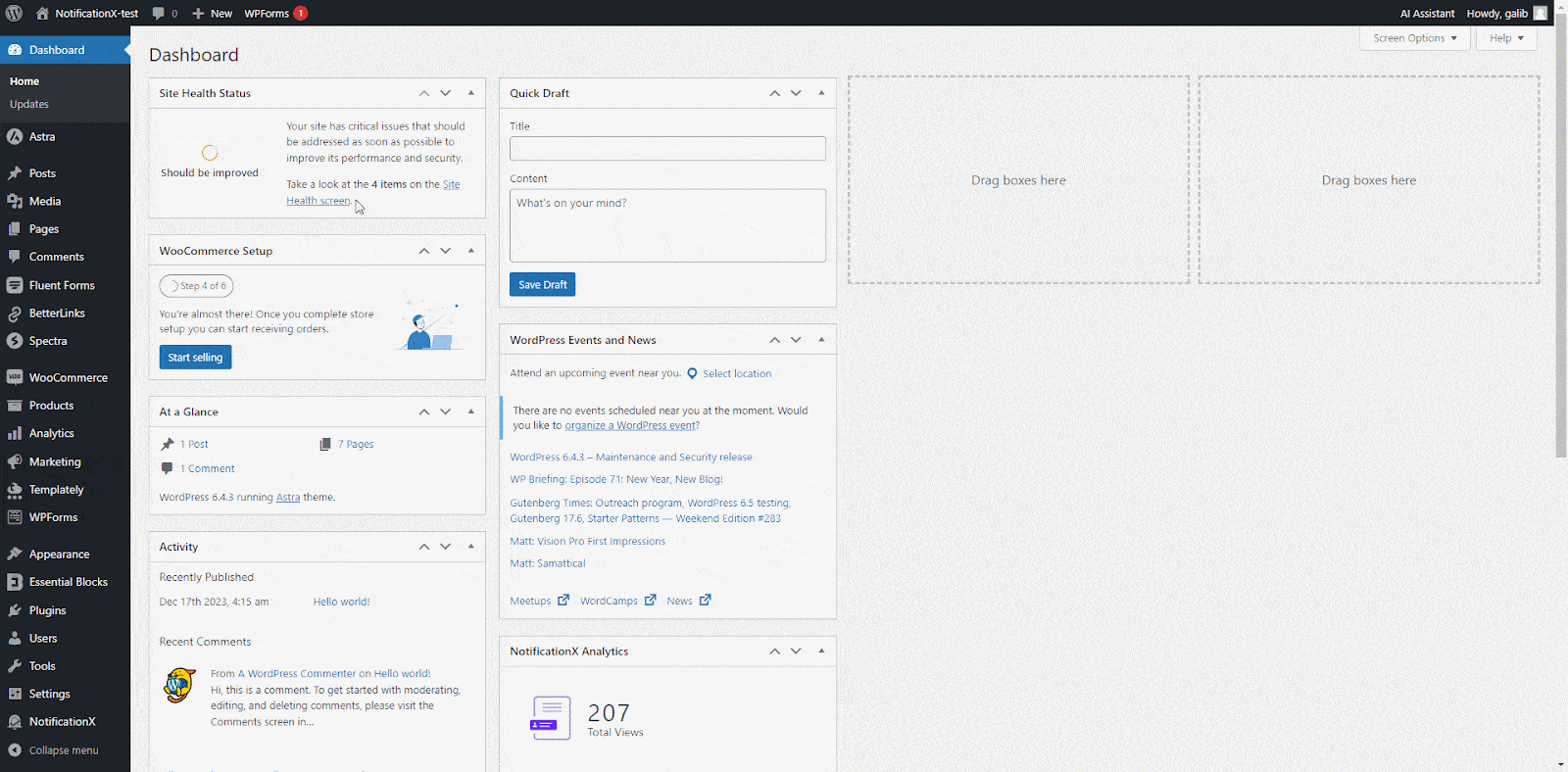Click the Astra icon in sidebar
The image size is (1568, 772).
tap(15, 137)
